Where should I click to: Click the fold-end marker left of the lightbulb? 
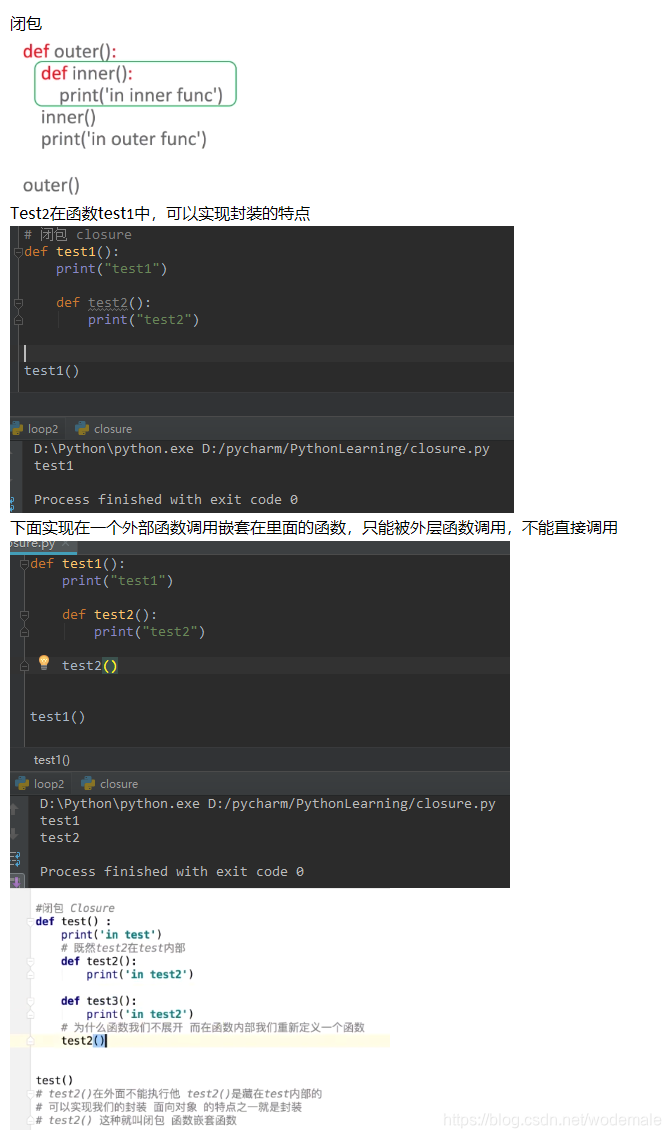24,666
